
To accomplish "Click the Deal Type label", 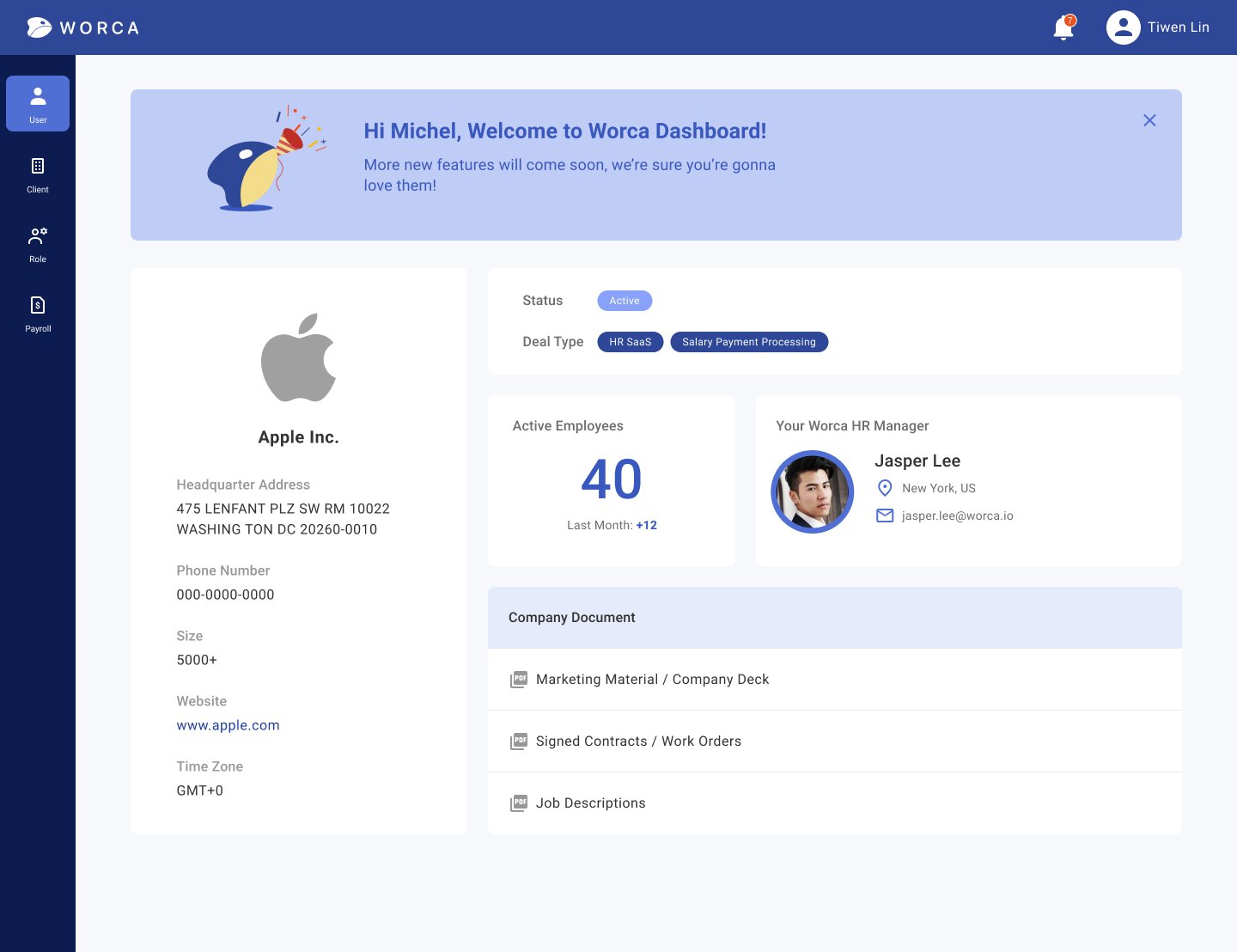I will [553, 342].
